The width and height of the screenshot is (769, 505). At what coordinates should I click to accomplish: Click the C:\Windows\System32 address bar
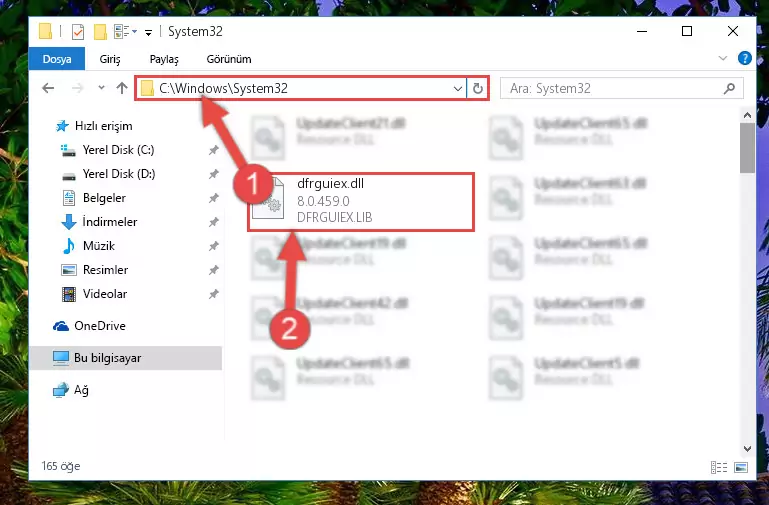[300, 88]
